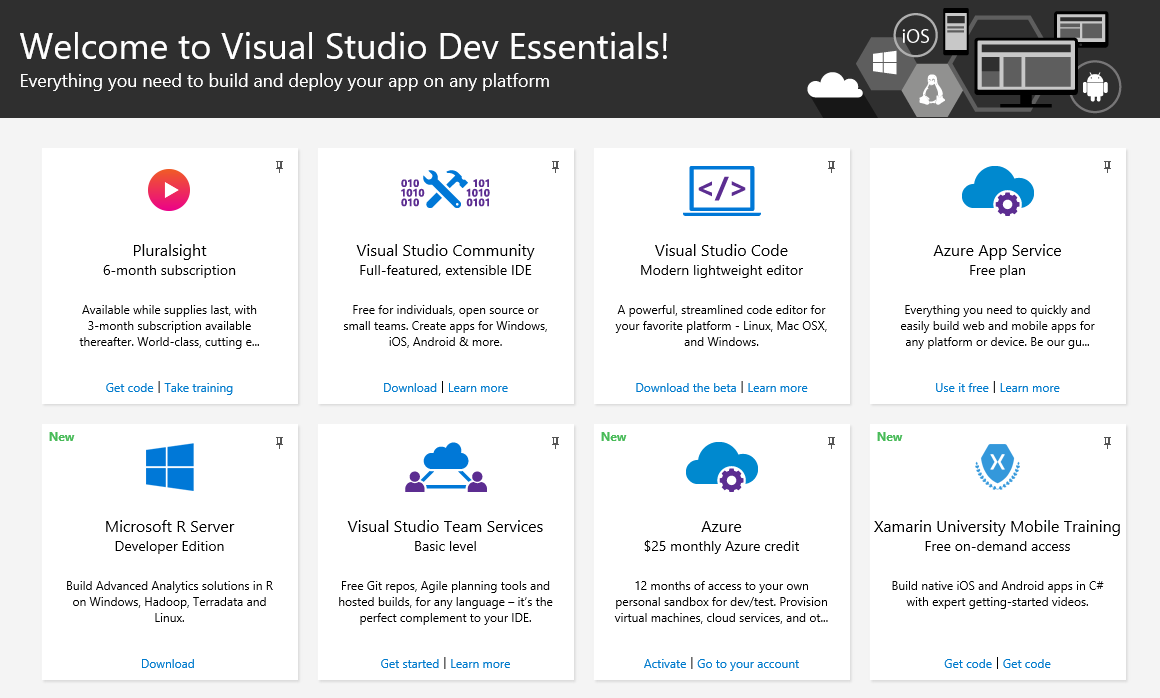This screenshot has height=698, width=1160.
Task: Pin the Pluralsight card
Action: (x=280, y=166)
